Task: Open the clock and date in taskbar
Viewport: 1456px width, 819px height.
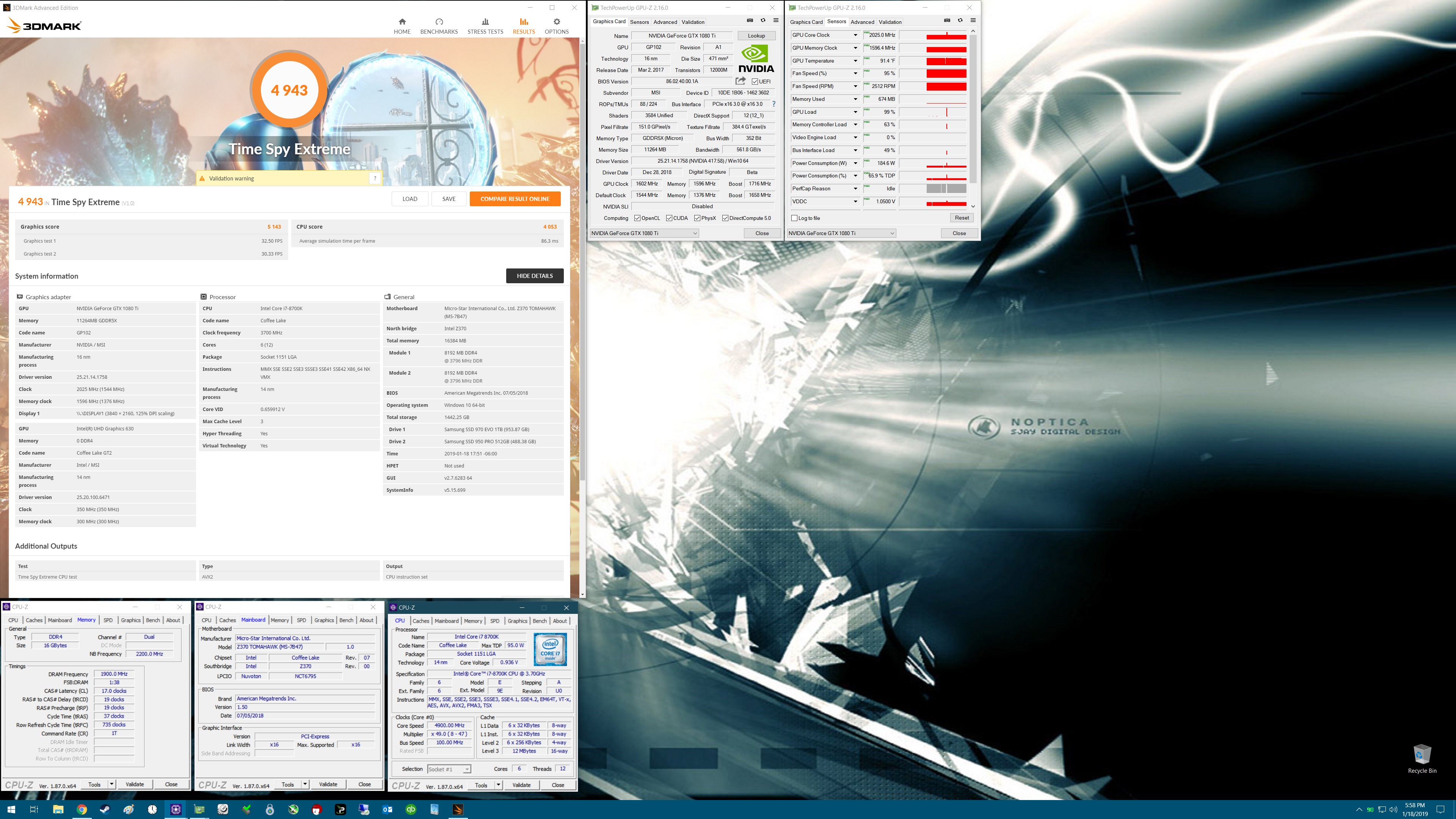Action: click(x=1415, y=810)
